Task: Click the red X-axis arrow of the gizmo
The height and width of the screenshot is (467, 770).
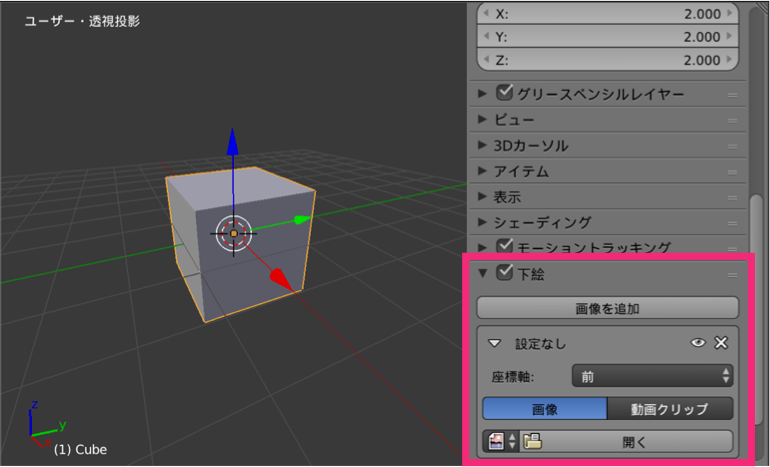Action: click(284, 280)
